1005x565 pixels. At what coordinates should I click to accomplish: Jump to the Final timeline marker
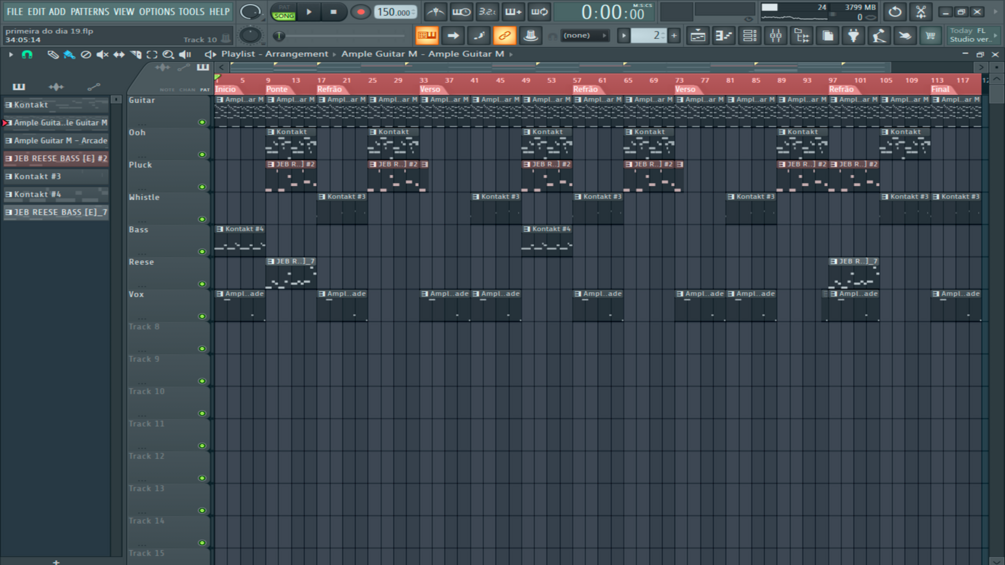click(940, 89)
